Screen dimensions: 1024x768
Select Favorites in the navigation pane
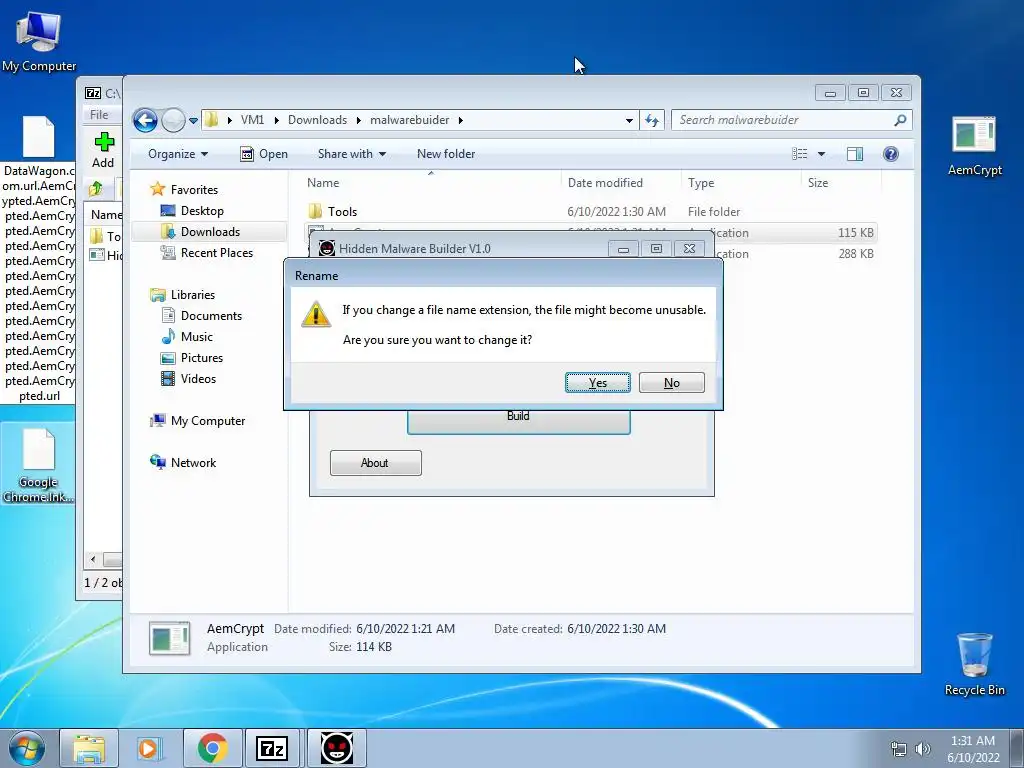click(x=194, y=190)
